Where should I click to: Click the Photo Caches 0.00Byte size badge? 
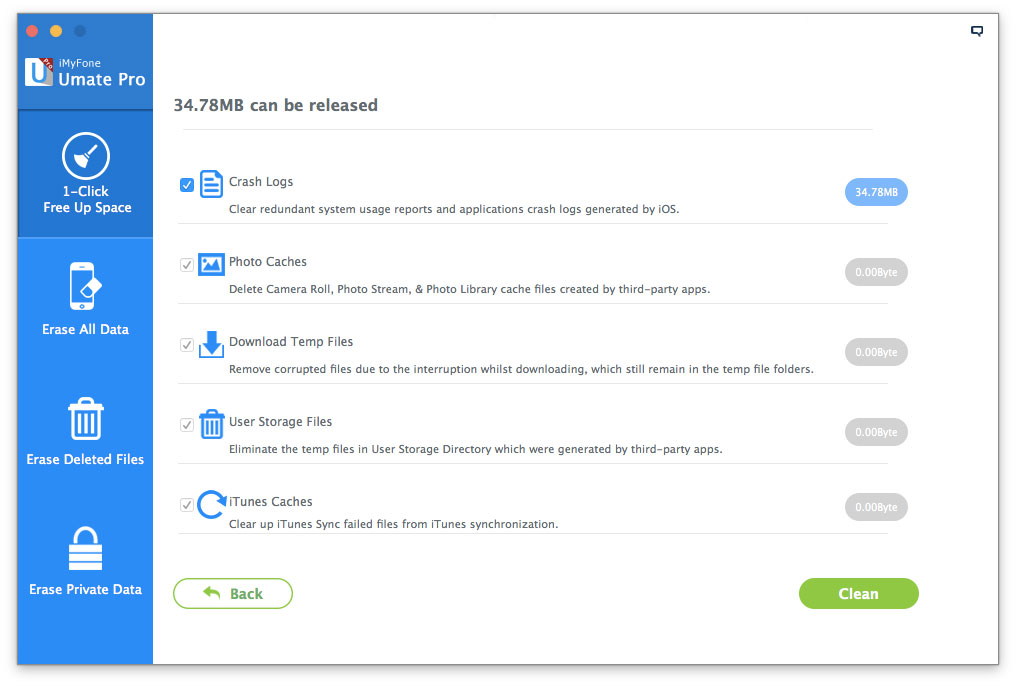click(876, 272)
